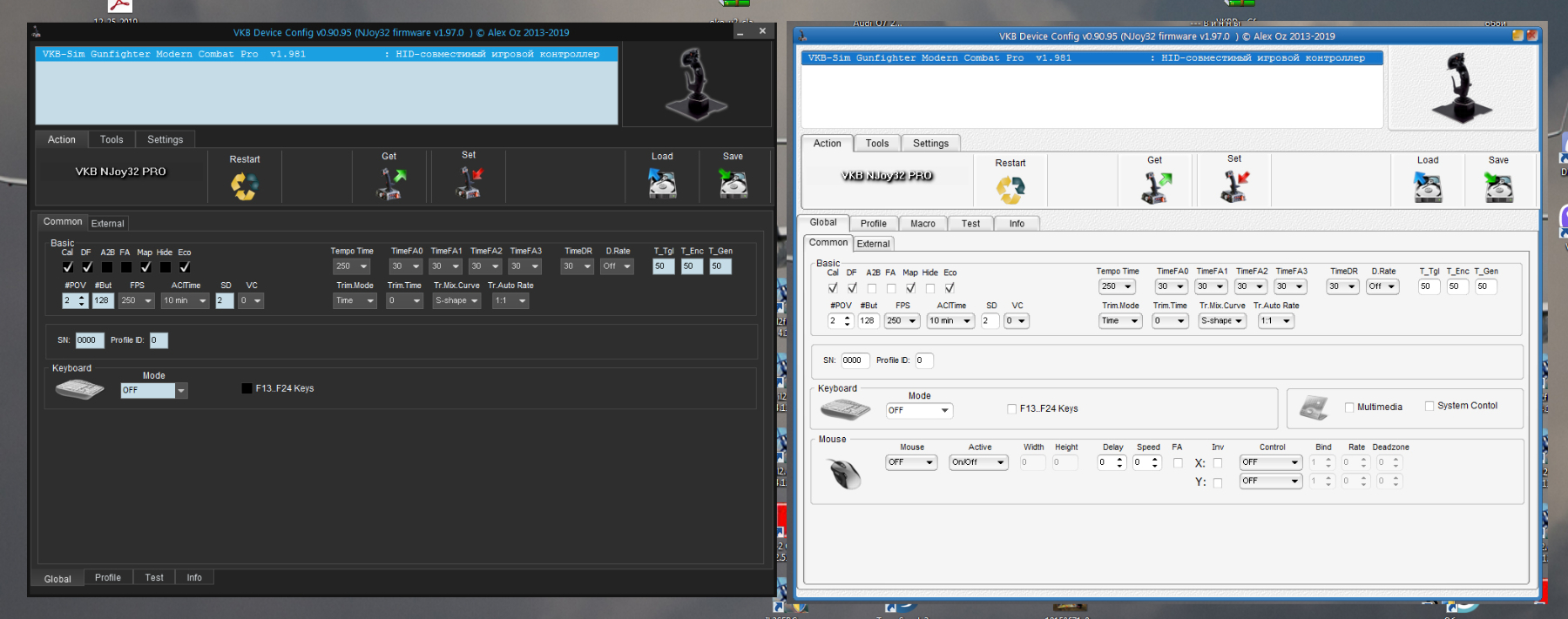
Task: Click the keyboard icon in dark window
Action: tap(79, 389)
